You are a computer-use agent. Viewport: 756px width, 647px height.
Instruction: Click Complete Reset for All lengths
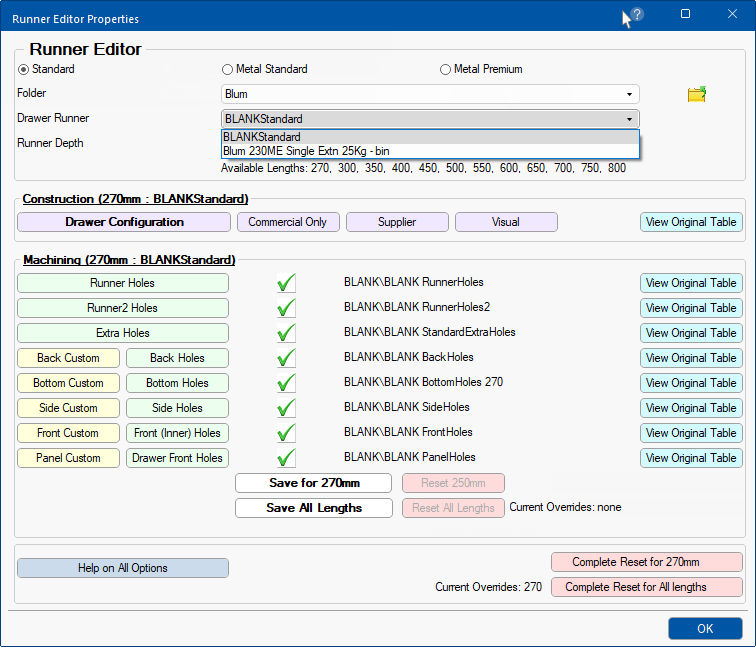(x=647, y=587)
